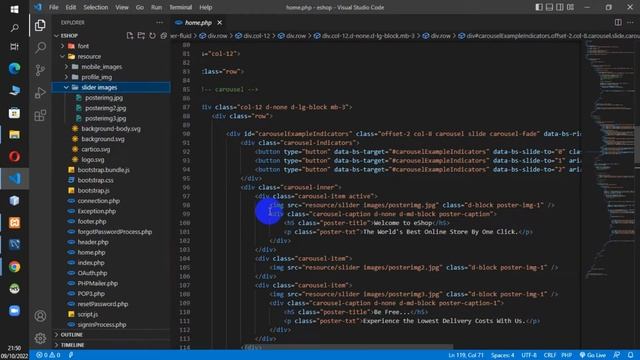
Task: Open the Go menu
Action: click(x=140, y=7)
